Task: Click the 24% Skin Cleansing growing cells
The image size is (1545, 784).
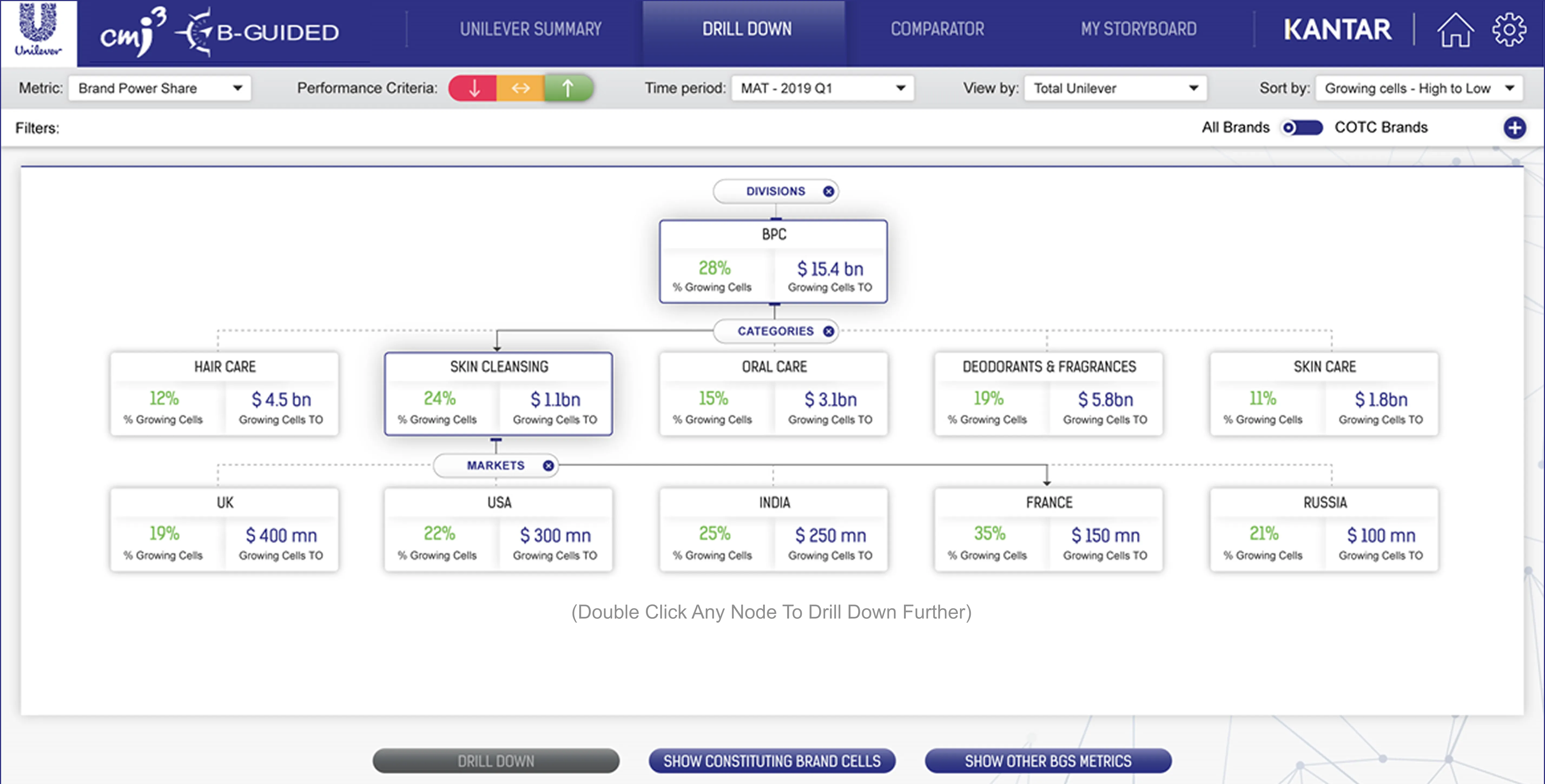Action: pyautogui.click(x=440, y=398)
